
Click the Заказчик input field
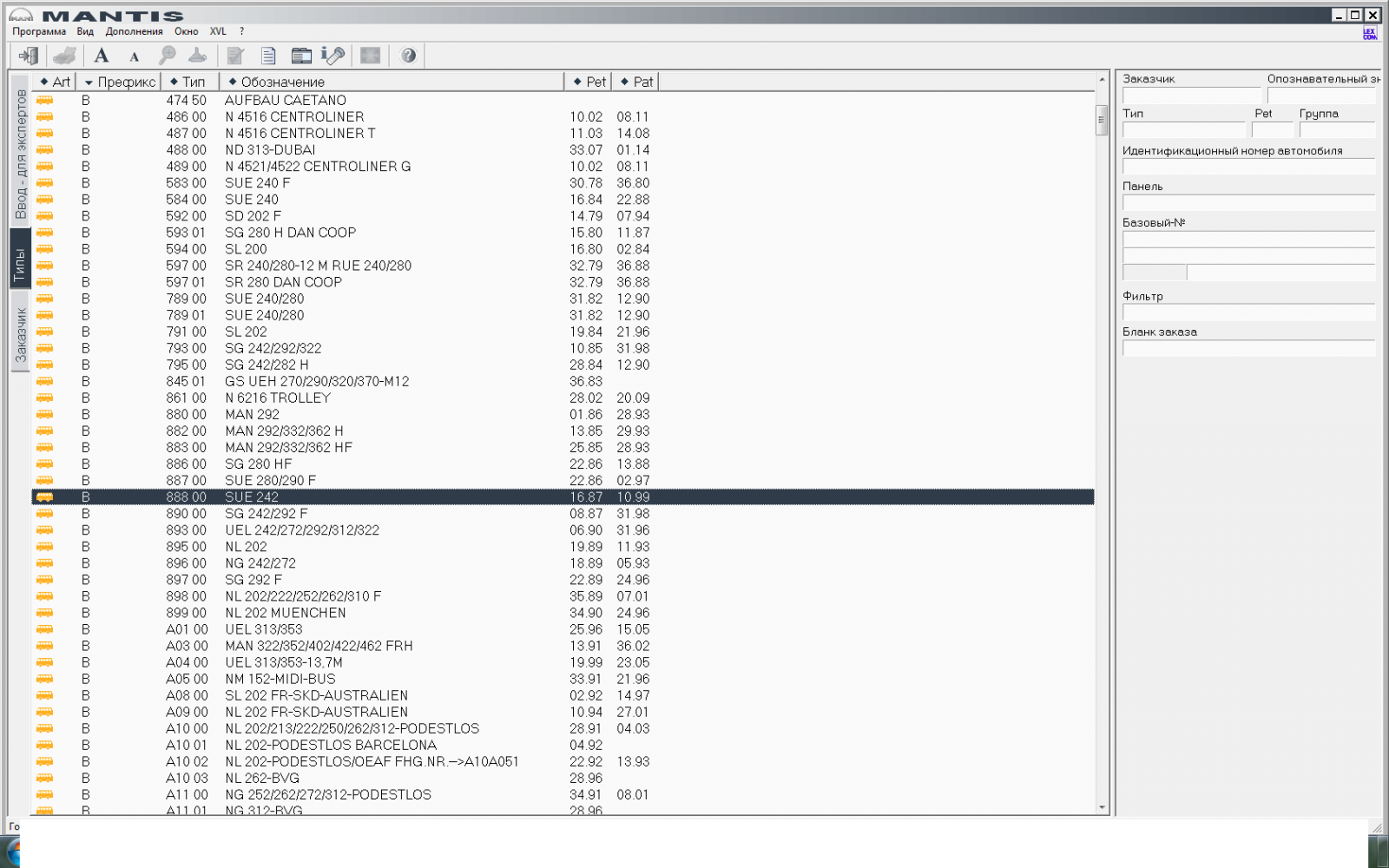(x=1191, y=95)
